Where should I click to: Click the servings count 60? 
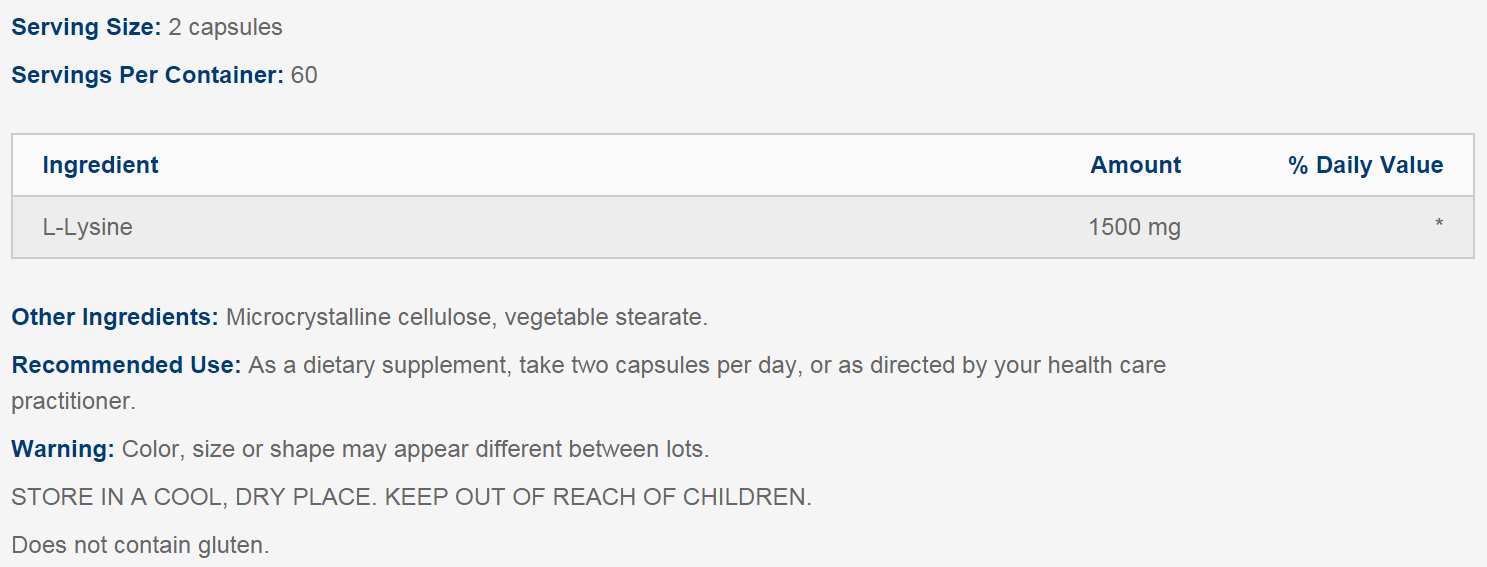[x=304, y=76]
